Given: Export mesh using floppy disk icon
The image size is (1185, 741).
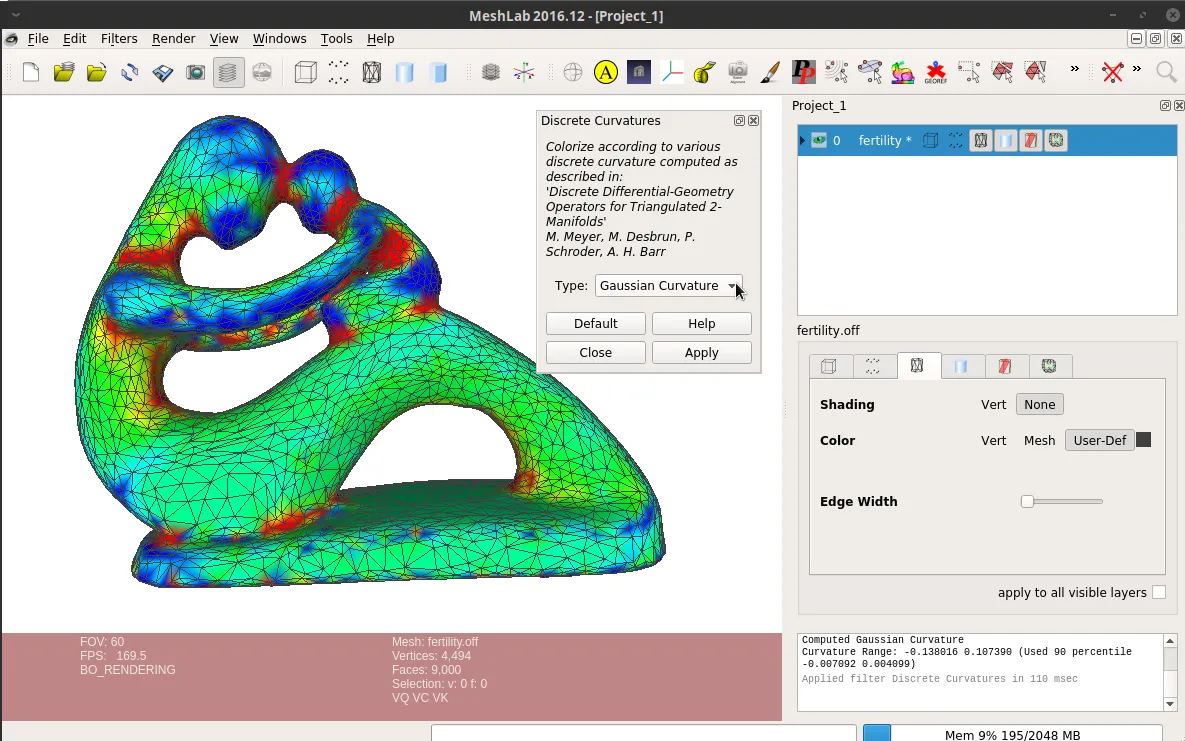Looking at the screenshot, I should point(162,73).
